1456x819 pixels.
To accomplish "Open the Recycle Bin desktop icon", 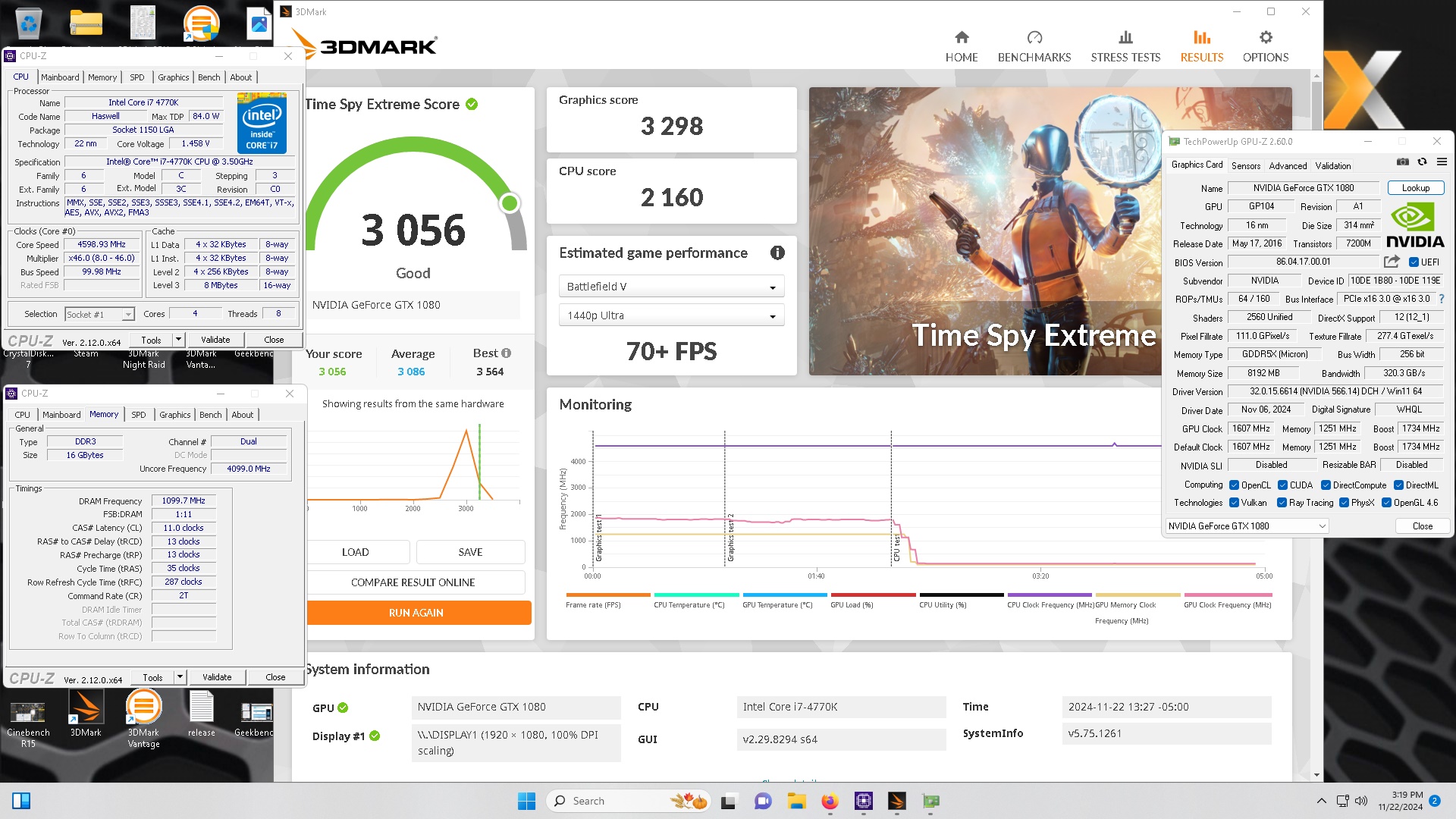I will coord(28,23).
